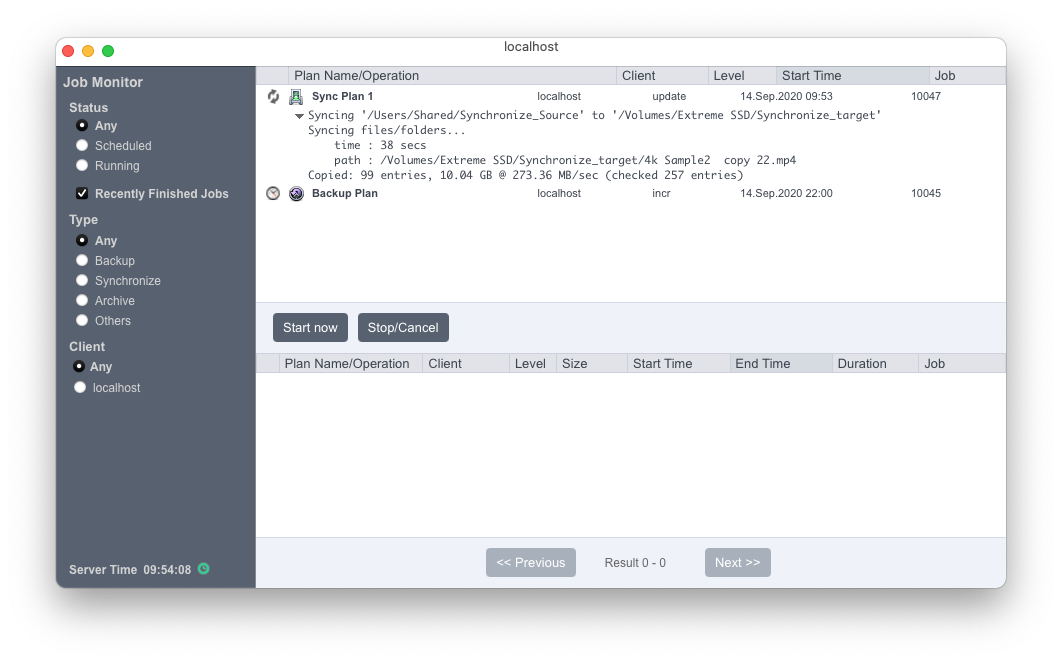Screen dimensions: 1062x662
Task: Click localhost client cell in Sync Plan 1 row
Action: (559, 96)
